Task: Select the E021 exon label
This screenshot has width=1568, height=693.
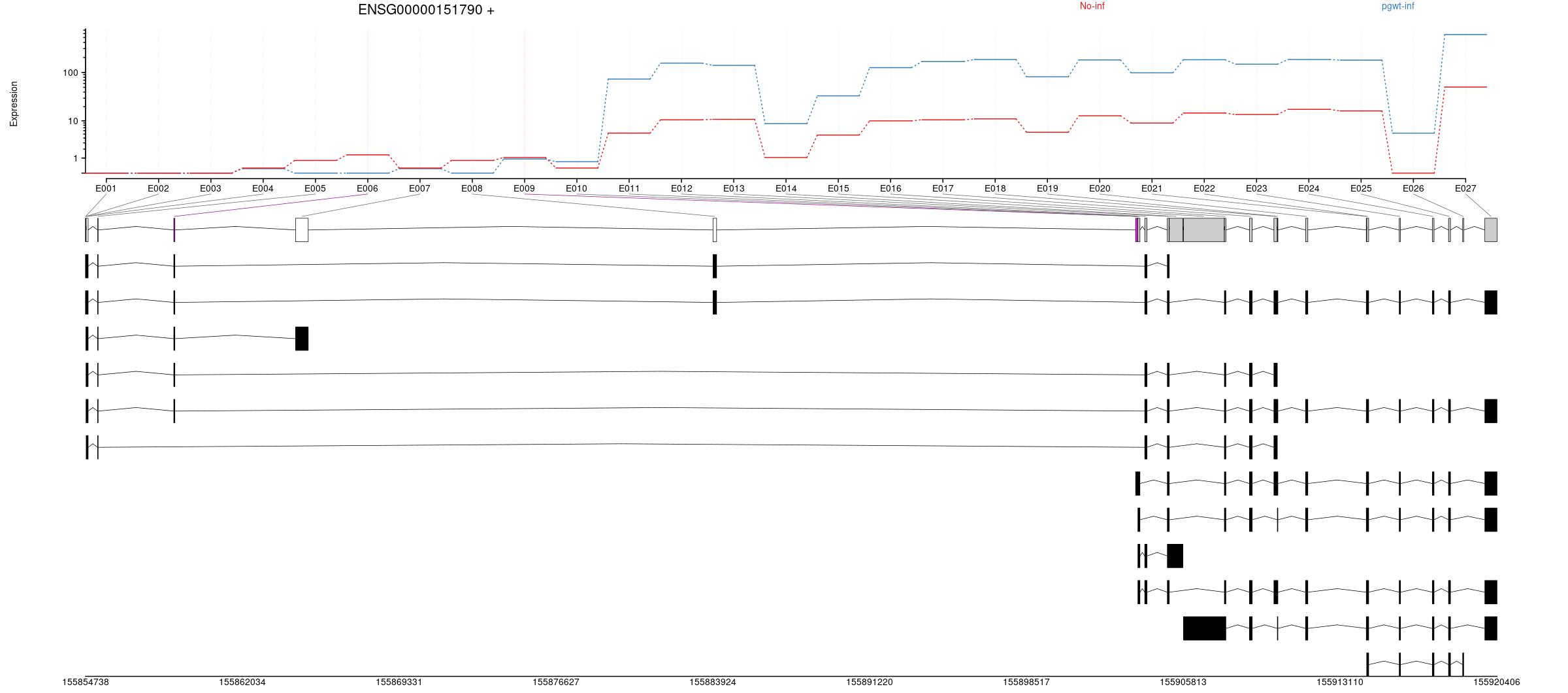Action: (x=1152, y=188)
